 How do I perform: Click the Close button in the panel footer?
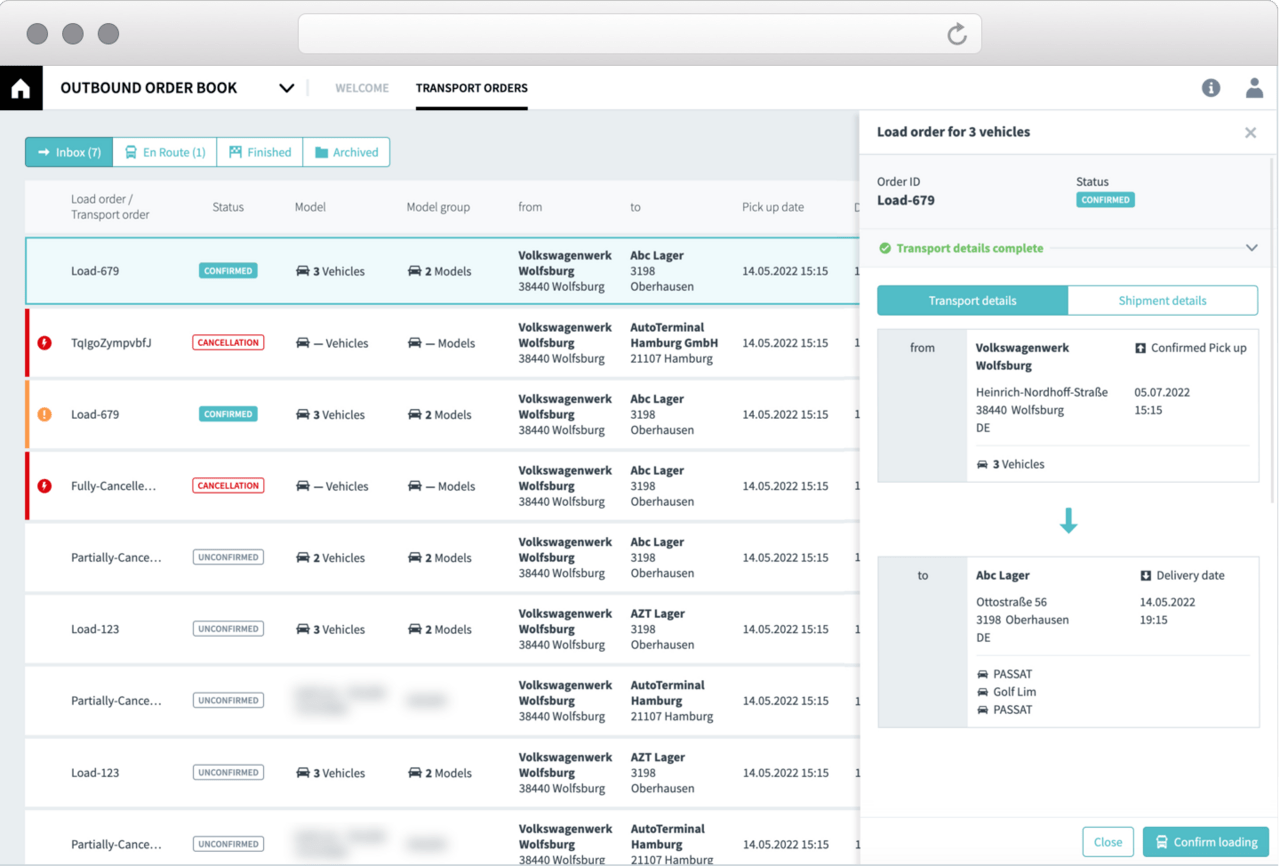(1108, 842)
